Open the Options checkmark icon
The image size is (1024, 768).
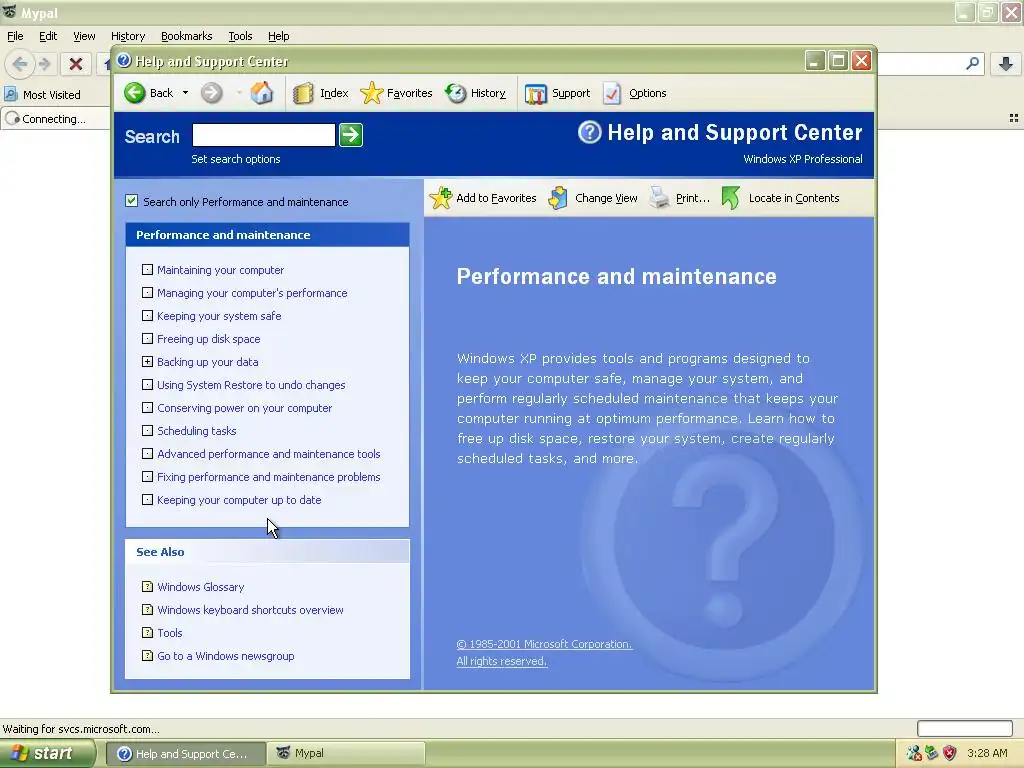tap(612, 93)
